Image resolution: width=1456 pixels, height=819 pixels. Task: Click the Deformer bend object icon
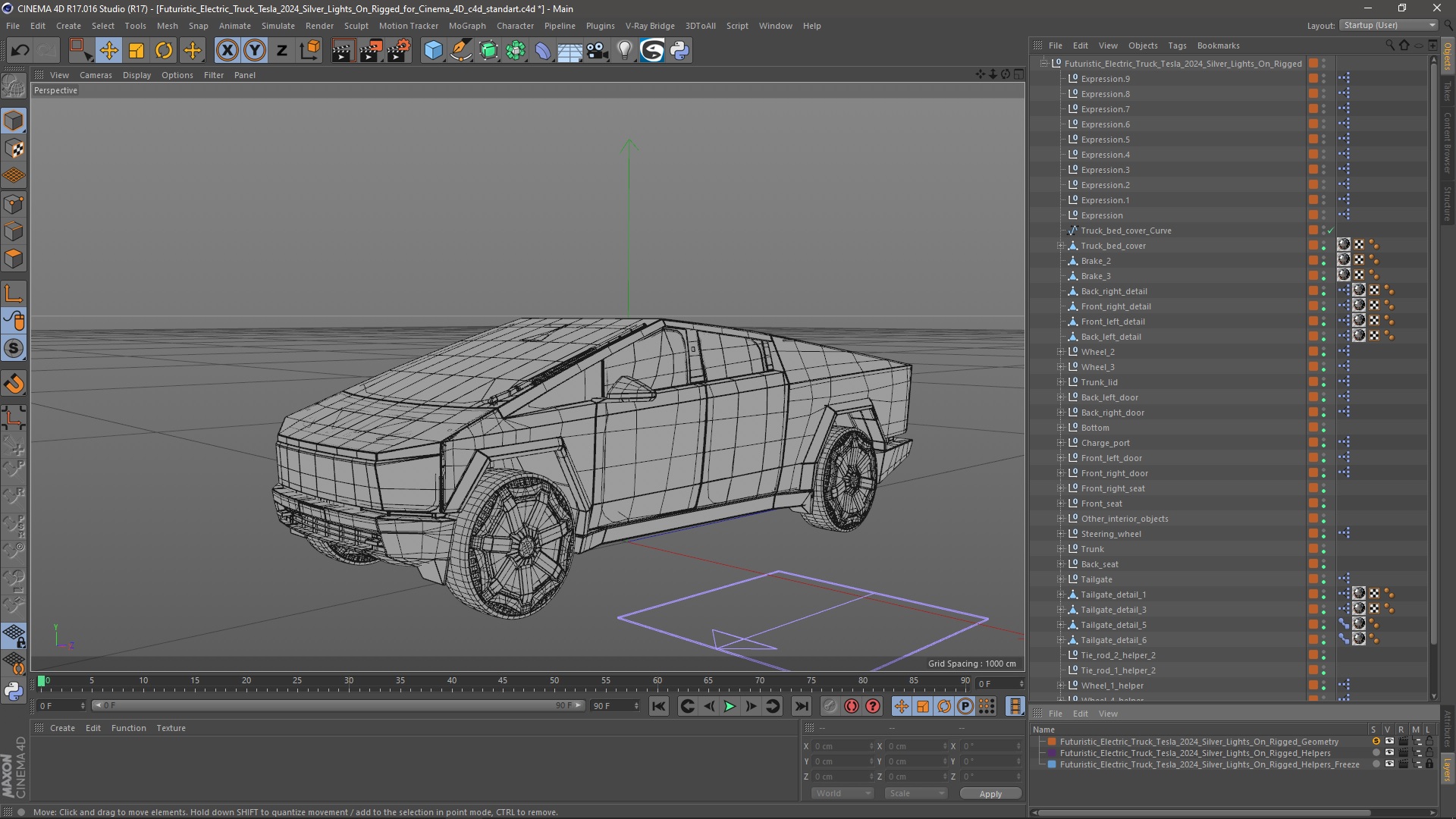[543, 51]
